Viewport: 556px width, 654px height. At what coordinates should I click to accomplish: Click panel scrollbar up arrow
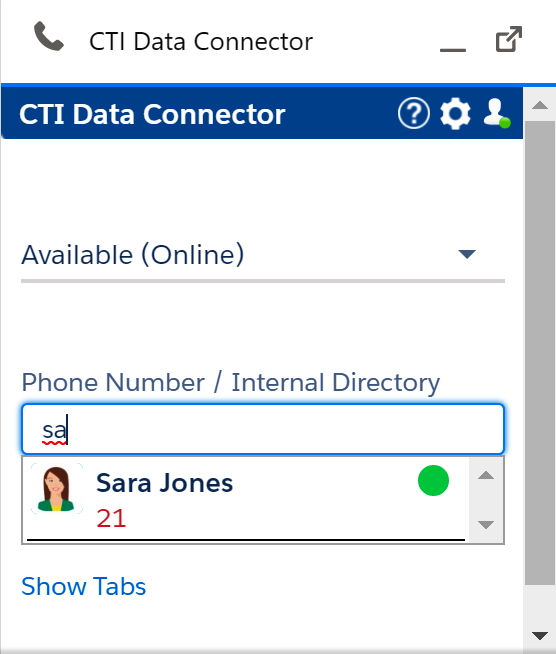click(x=540, y=105)
